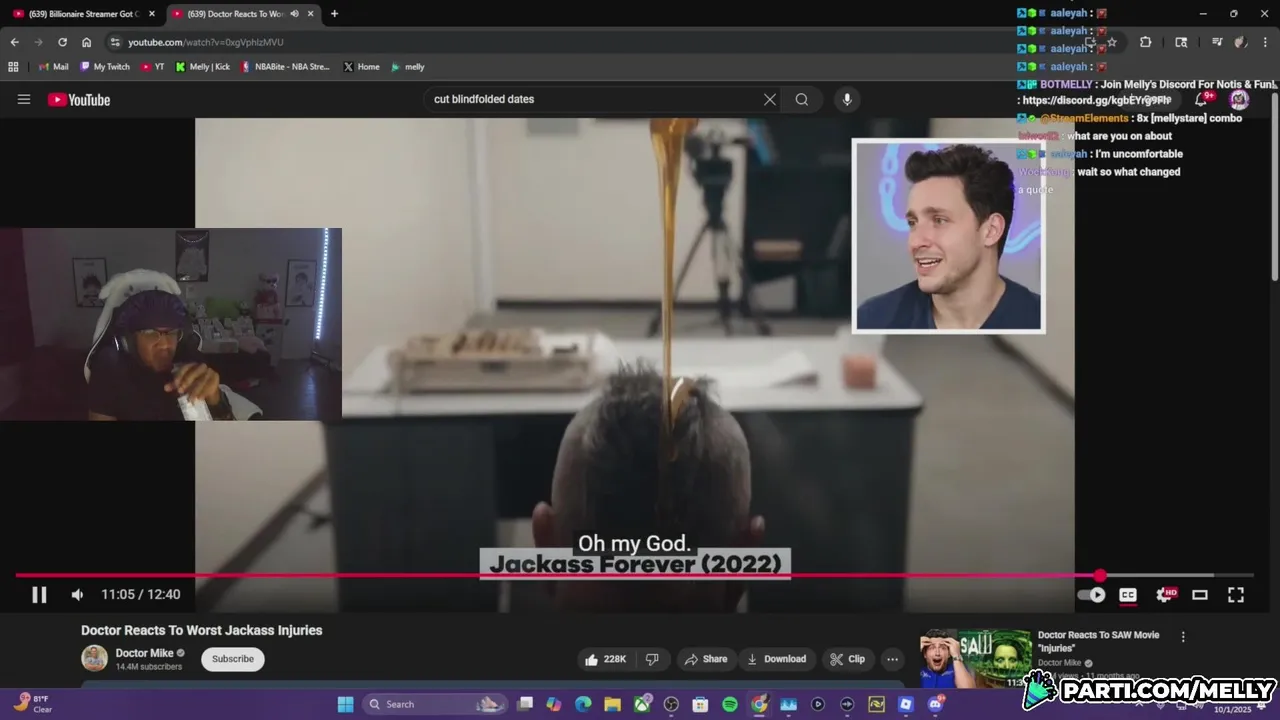The height and width of the screenshot is (720, 1280).
Task: Open File Explorer from taskbar
Action: tap(612, 704)
